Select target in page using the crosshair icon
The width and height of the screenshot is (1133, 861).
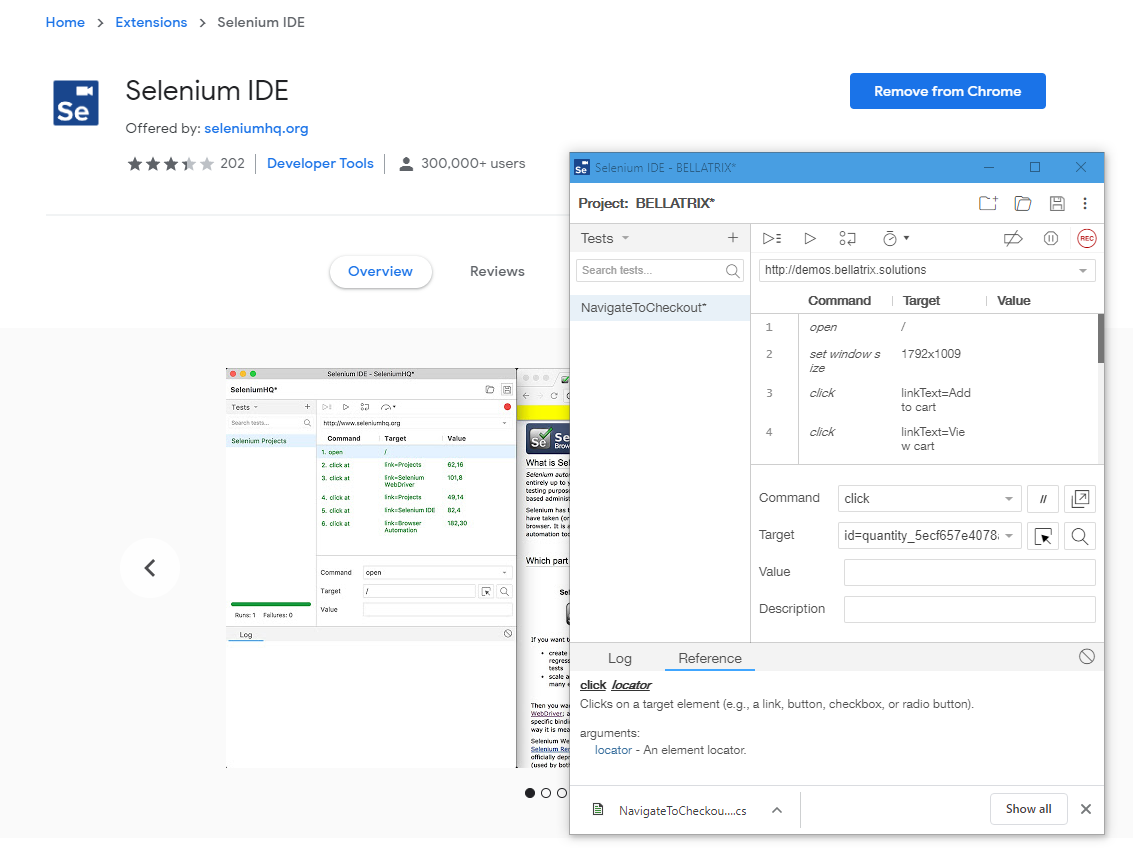coord(1043,536)
